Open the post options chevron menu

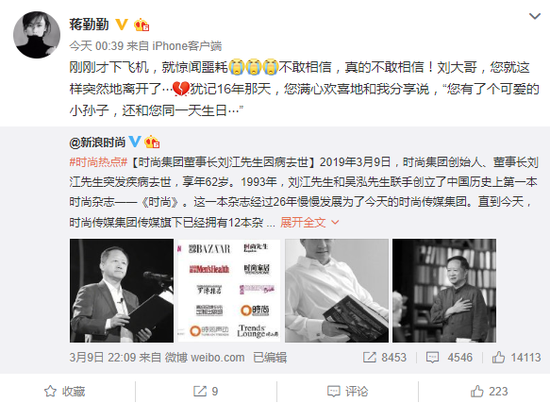pyautogui.click(x=535, y=16)
